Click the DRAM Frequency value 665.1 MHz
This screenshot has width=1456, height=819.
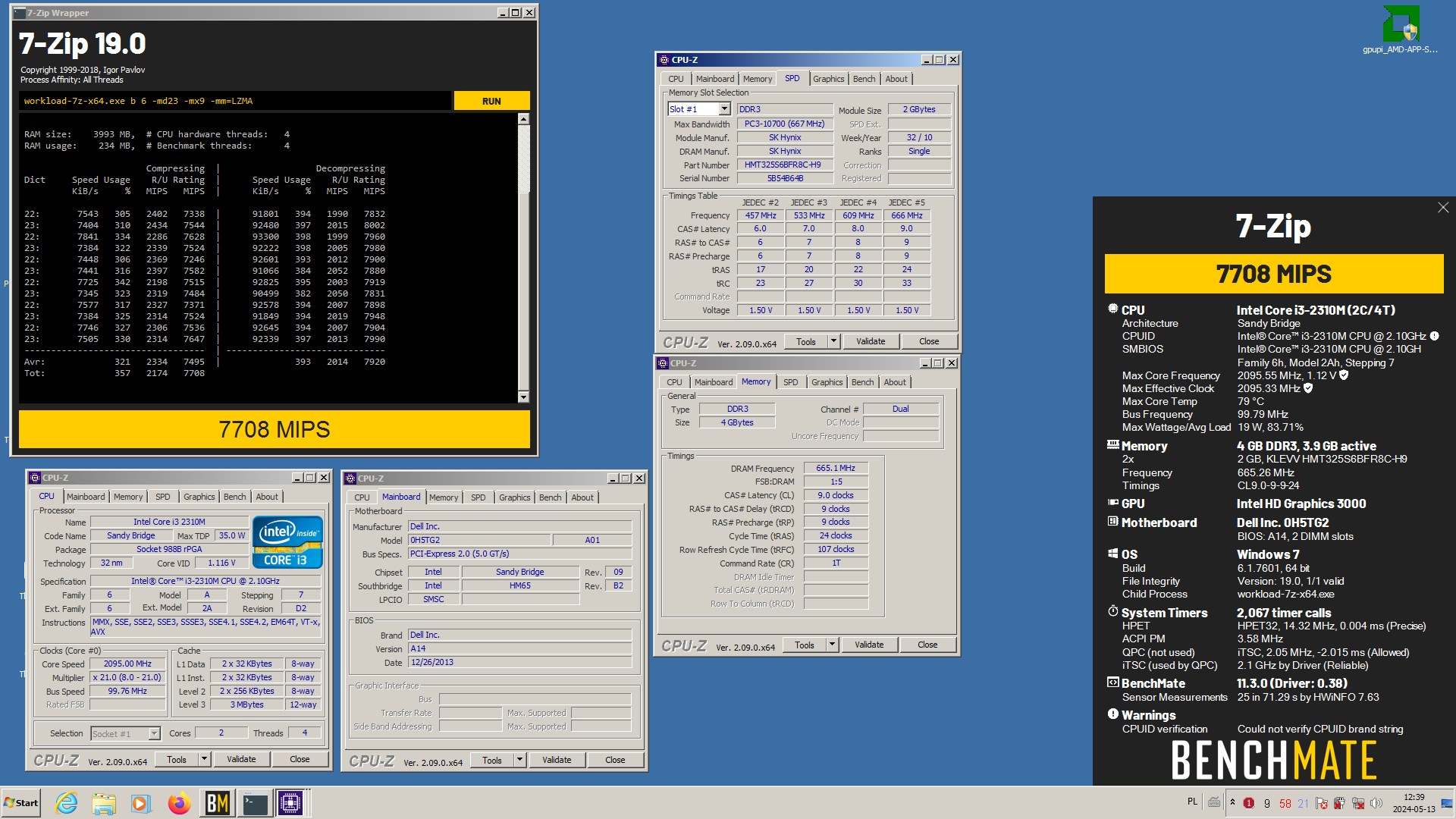[x=835, y=468]
